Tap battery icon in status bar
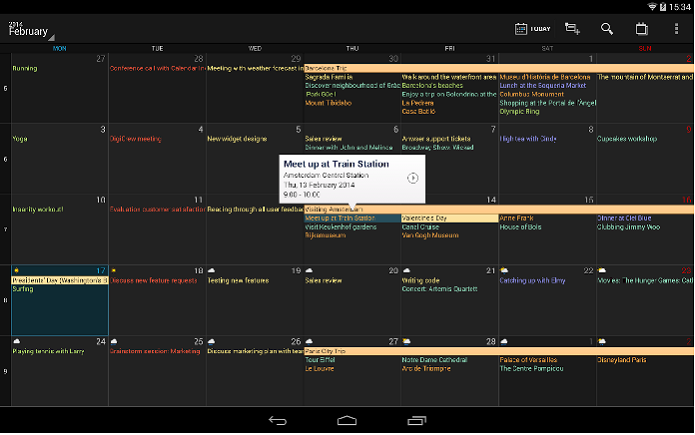Screen dimensions: 695x435 pos(663,7)
